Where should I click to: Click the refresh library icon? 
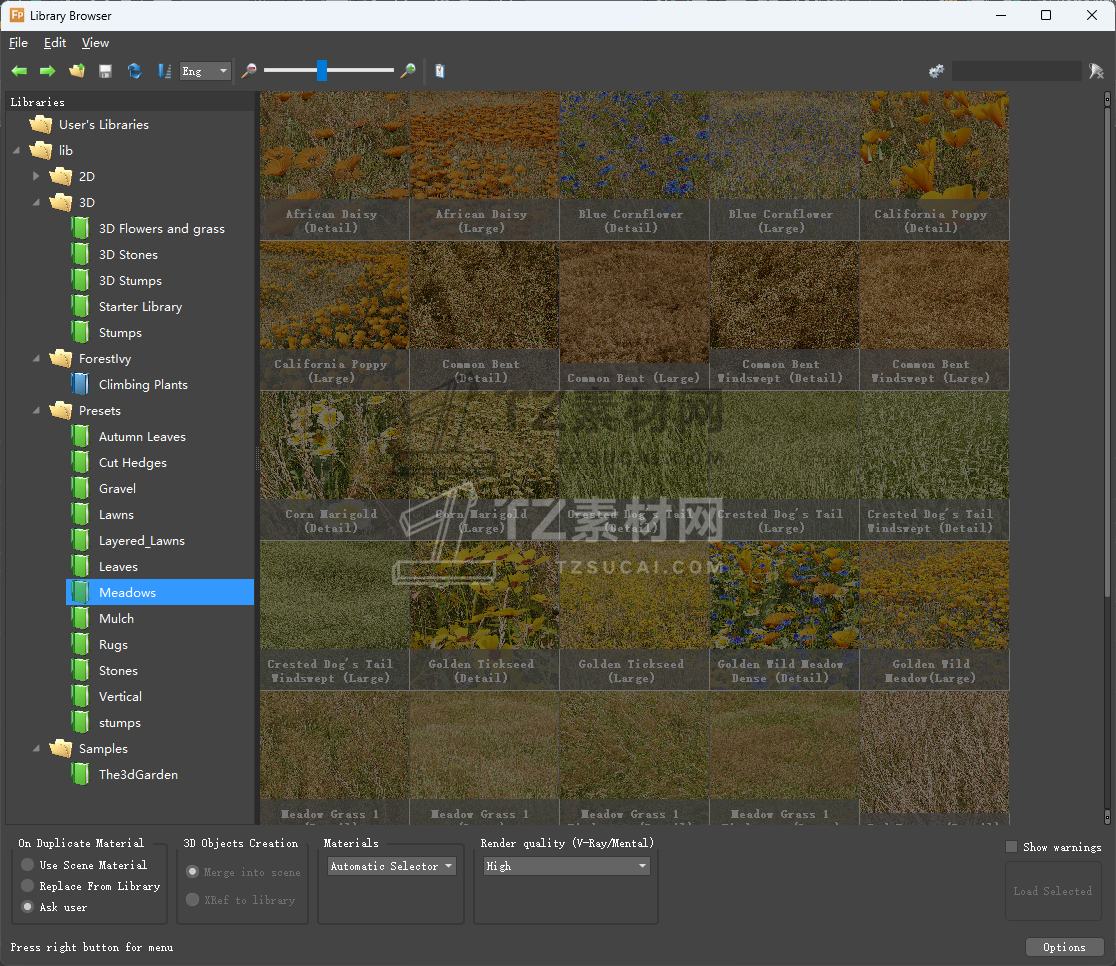(x=134, y=71)
